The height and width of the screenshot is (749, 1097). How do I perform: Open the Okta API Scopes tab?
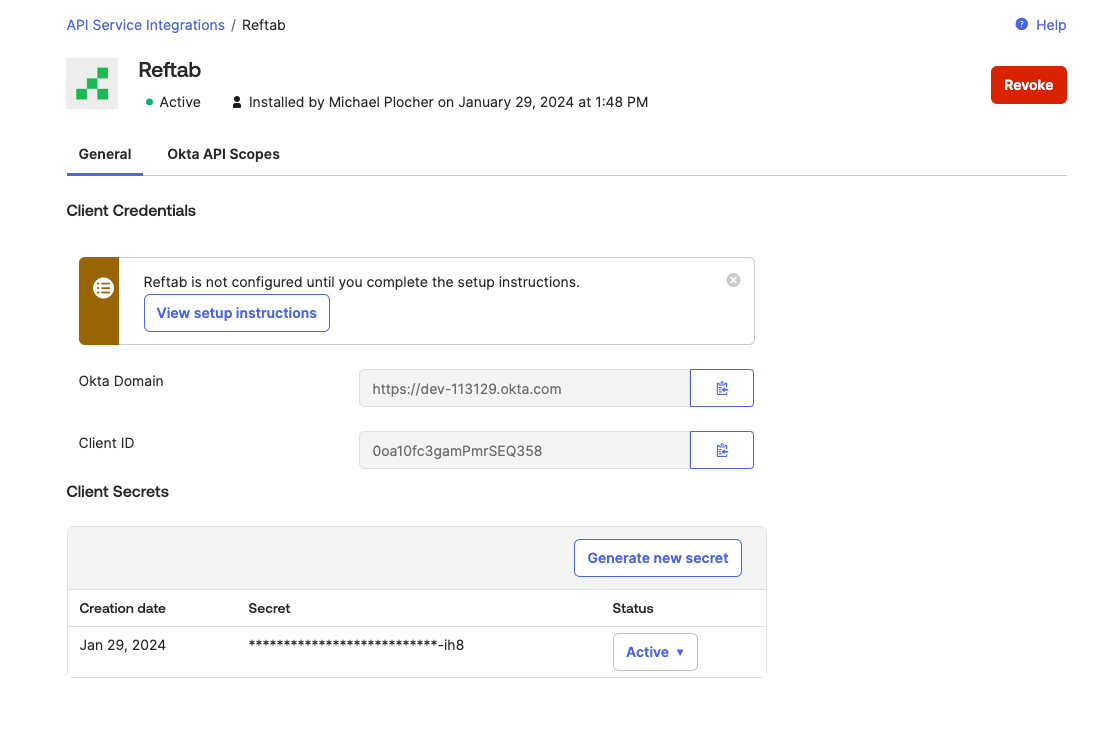click(x=223, y=154)
